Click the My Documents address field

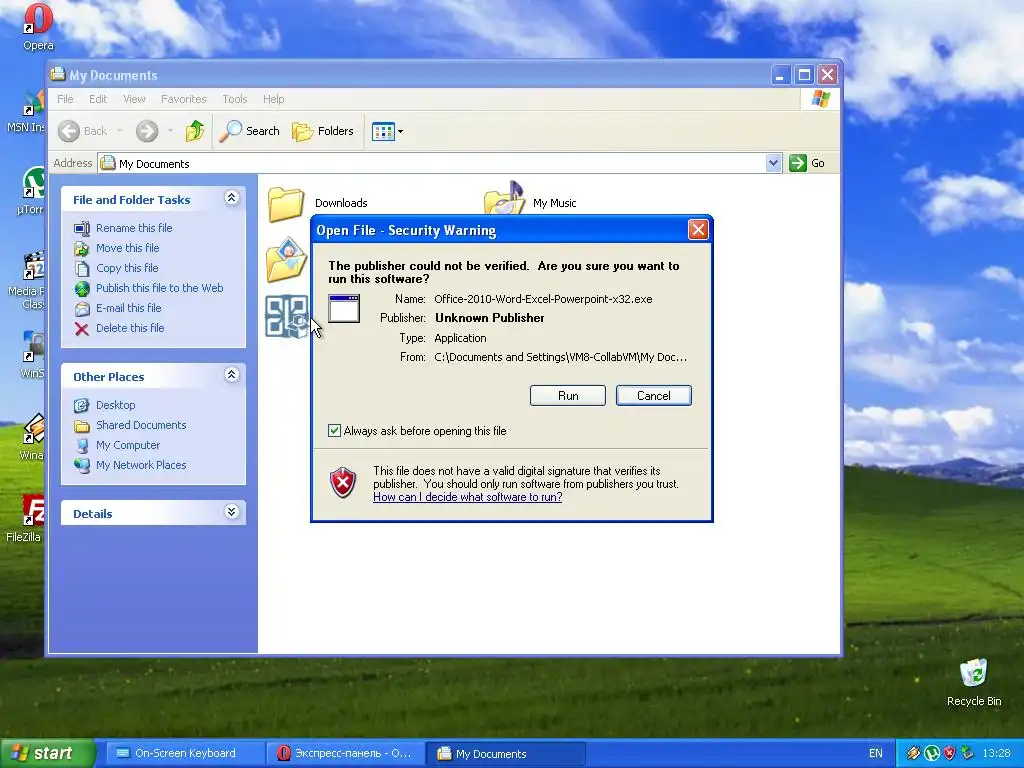tap(432, 163)
